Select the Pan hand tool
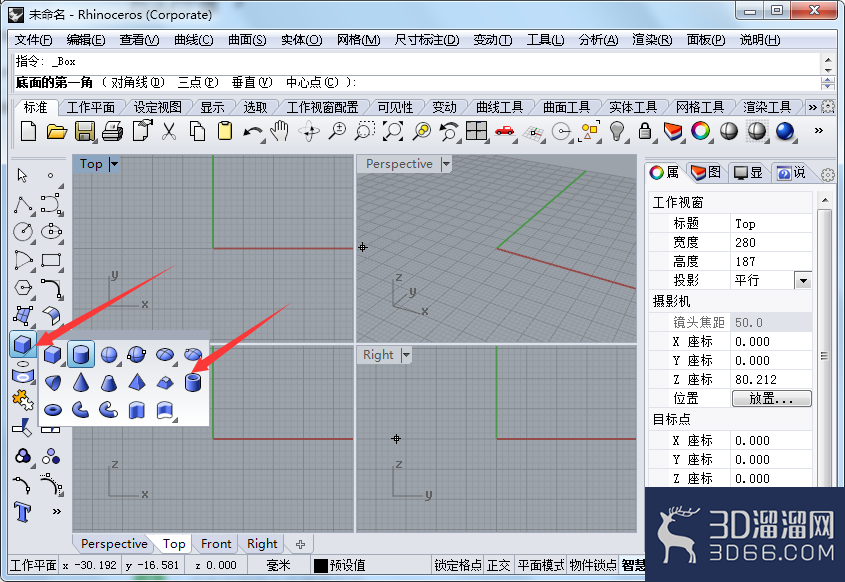This screenshot has height=582, width=845. point(280,131)
